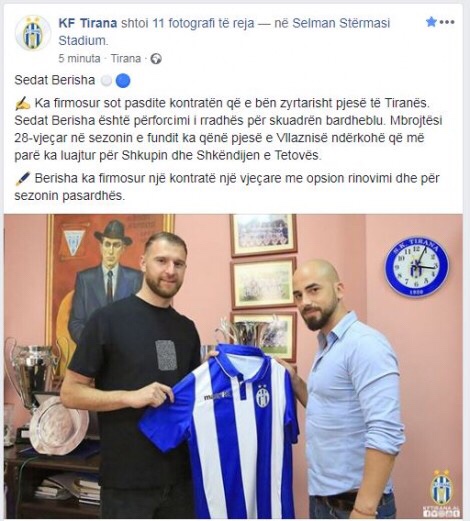Screen dimensions: 470x521
Task: Click the S.K. Tirana wall clock in the photo
Action: coord(417,266)
